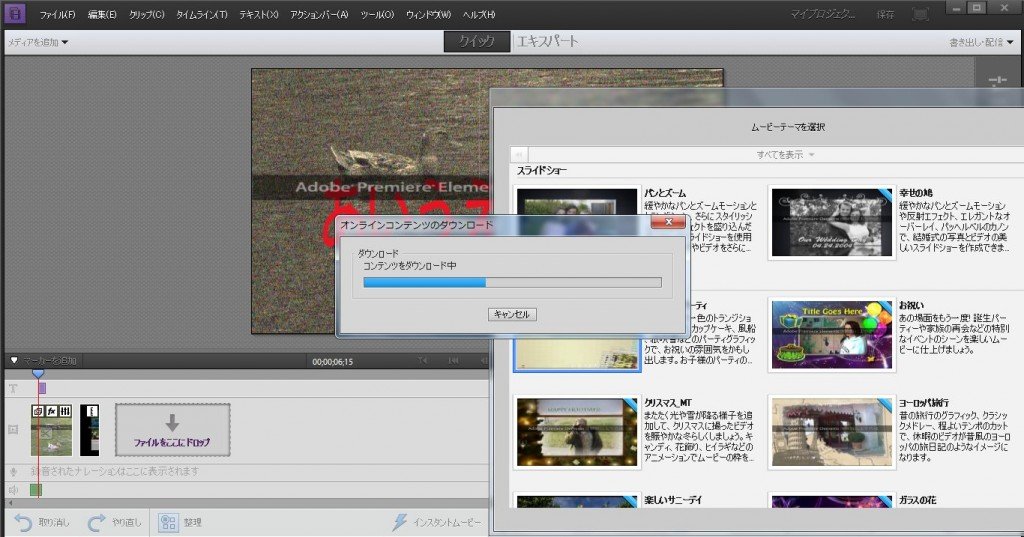Click the 楽しいサニーデイ theme title
Screen dimensions: 1024x537
coord(673,500)
